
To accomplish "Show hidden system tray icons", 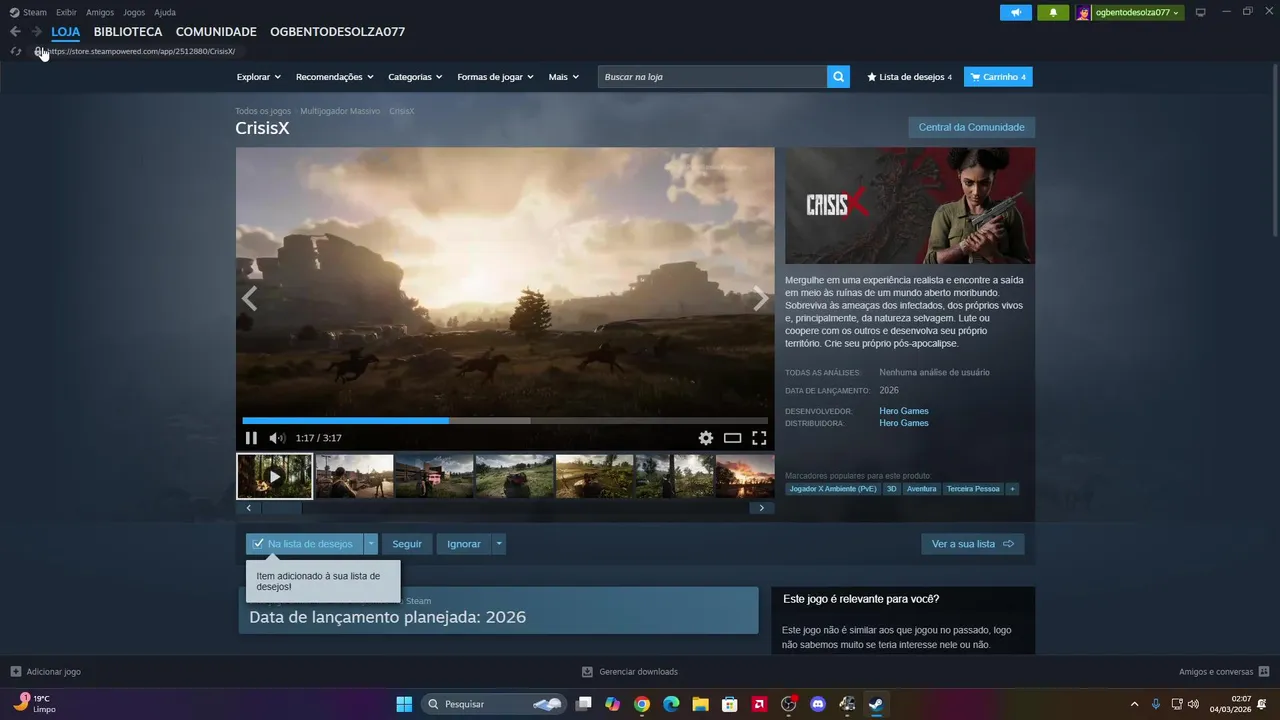I will (1134, 704).
